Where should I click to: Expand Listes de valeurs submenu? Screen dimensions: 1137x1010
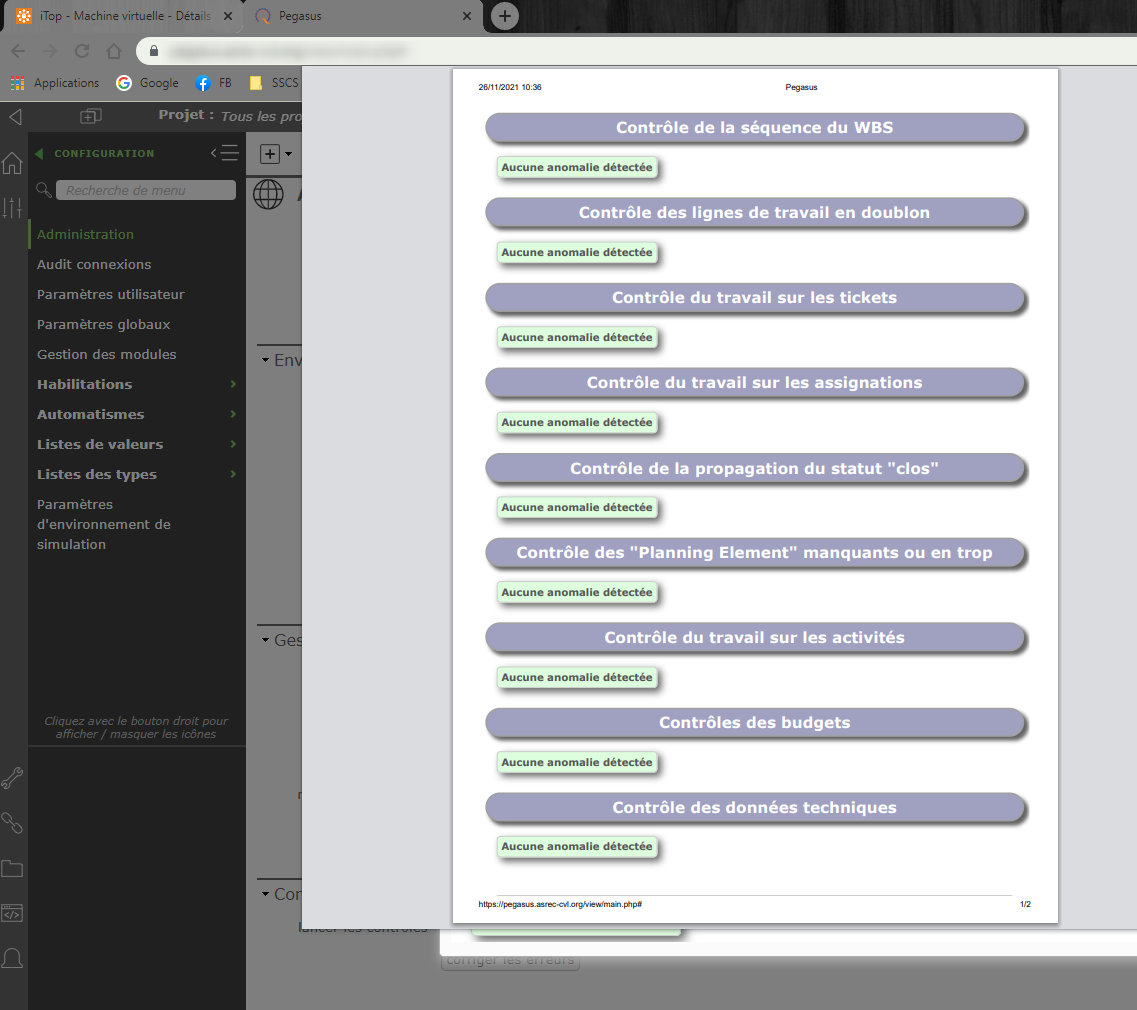(x=233, y=444)
